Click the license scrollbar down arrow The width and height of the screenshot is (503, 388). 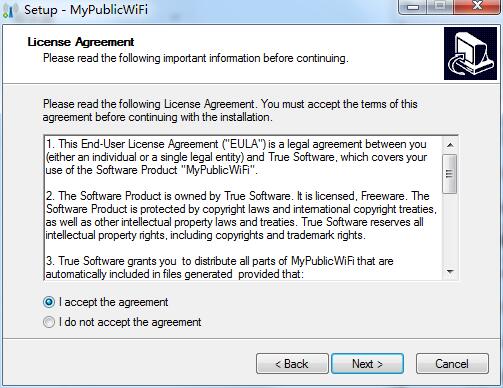450,272
